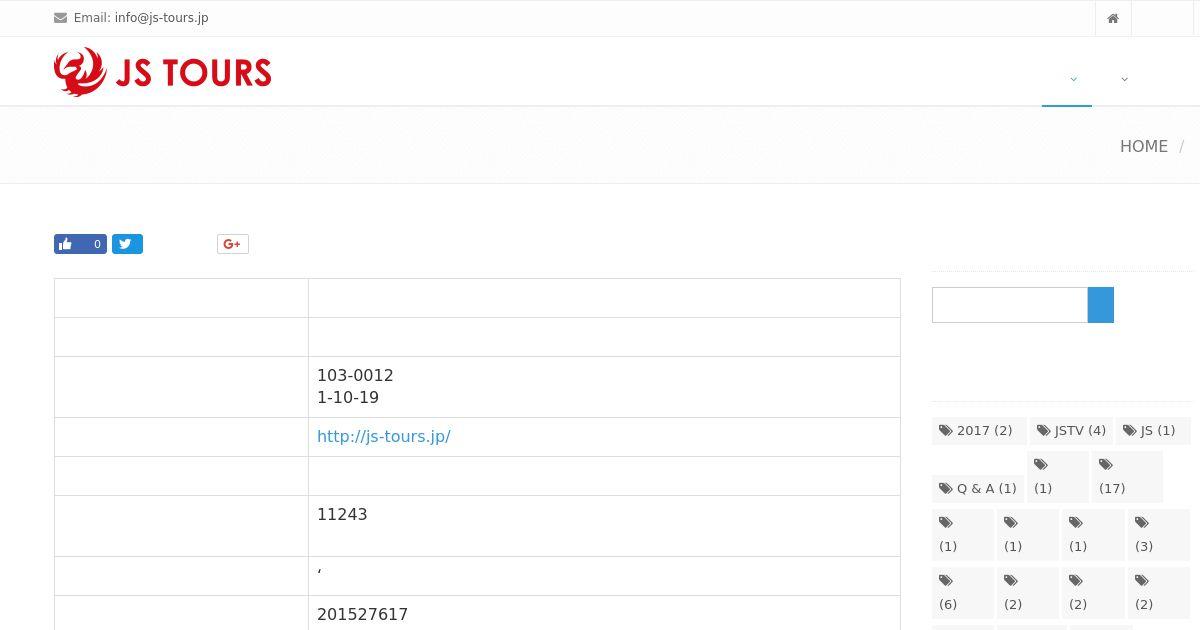Select the 2017 (2) tag

(x=976, y=431)
